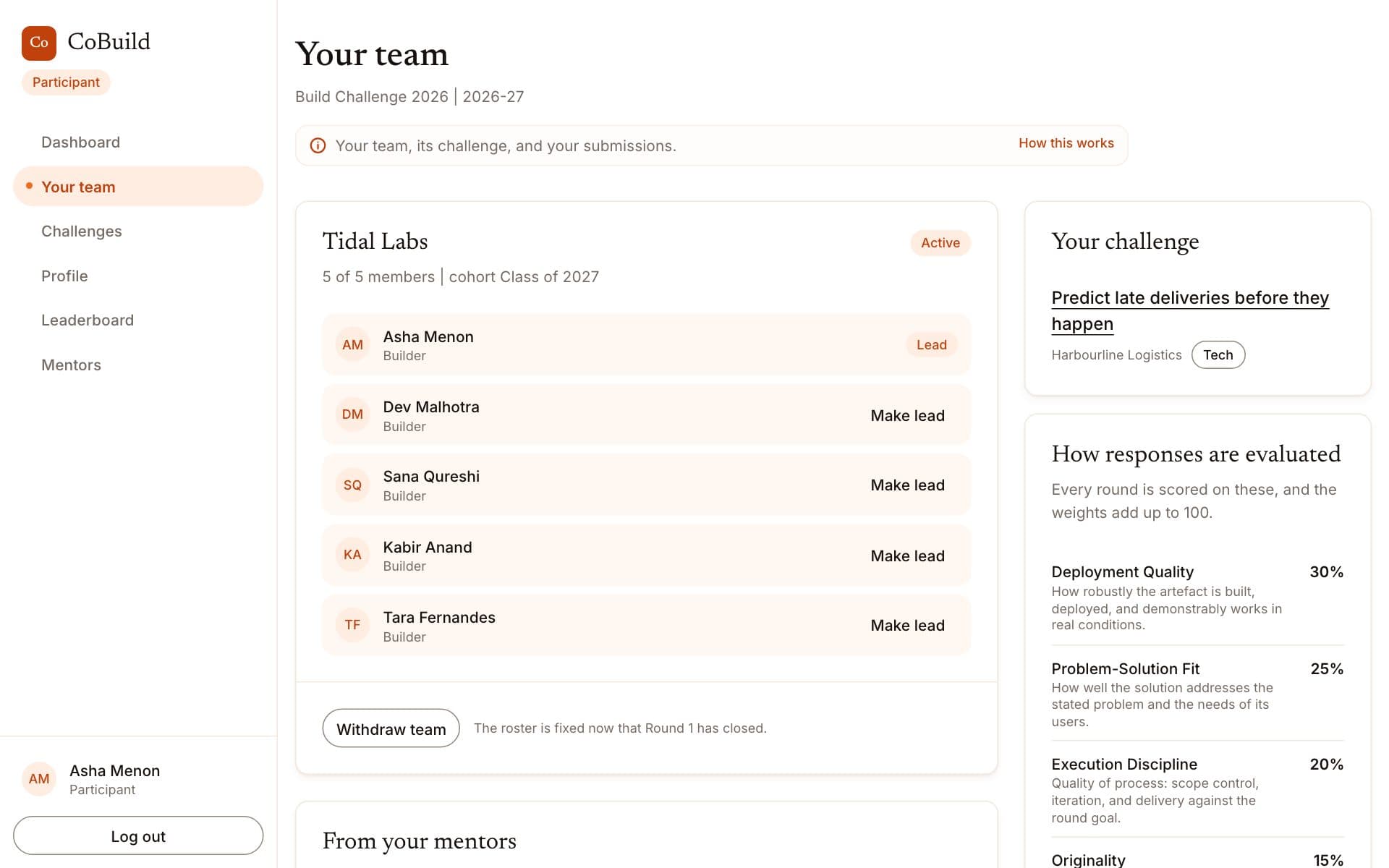Click the Execution Discipline criterion
This screenshot has width=1389, height=868.
click(1124, 765)
